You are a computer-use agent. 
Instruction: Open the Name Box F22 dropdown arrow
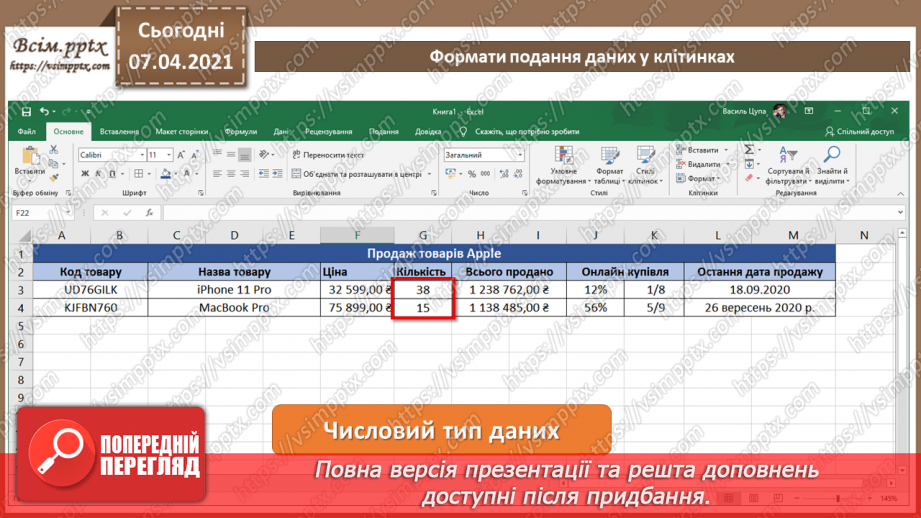[x=68, y=213]
